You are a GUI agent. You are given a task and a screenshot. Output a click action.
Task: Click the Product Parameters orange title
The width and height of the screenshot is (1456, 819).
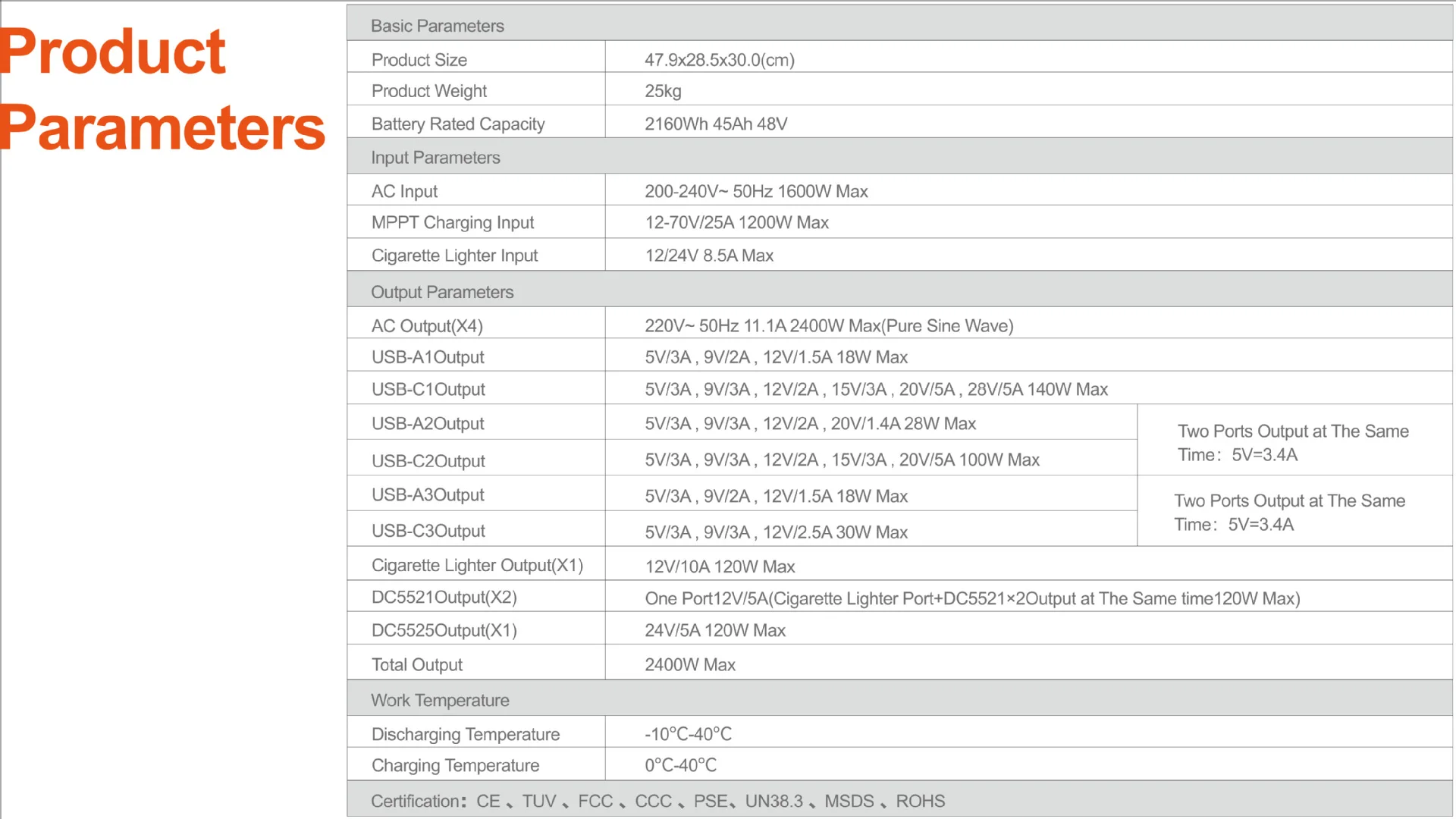coord(162,89)
